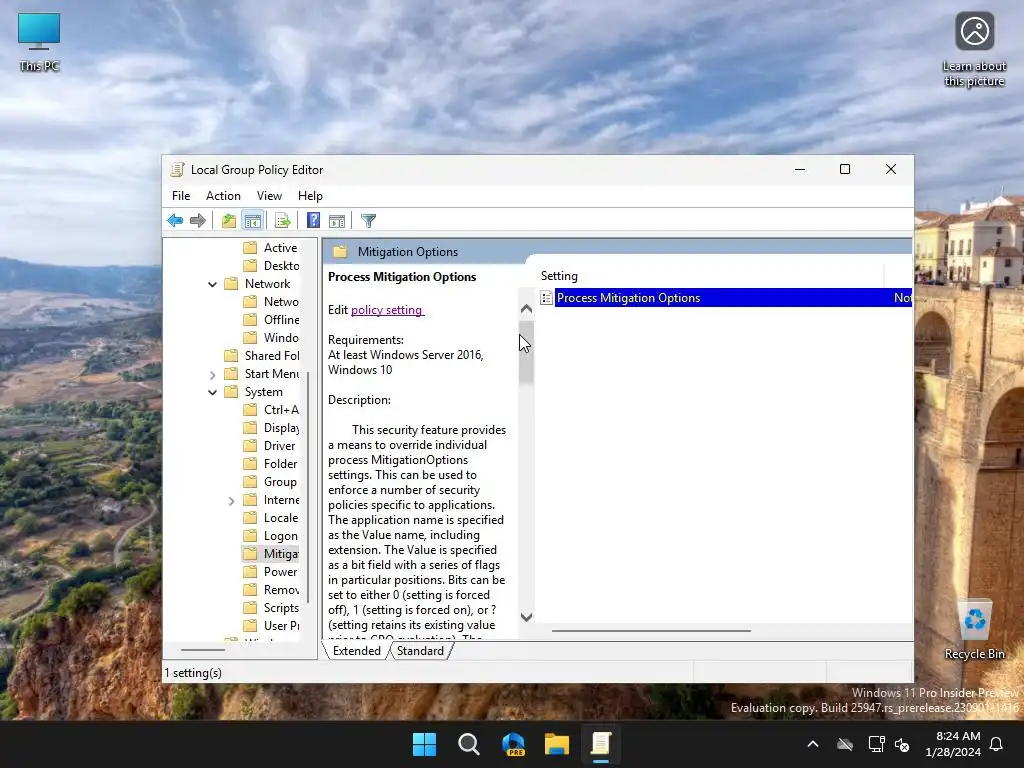Image resolution: width=1024 pixels, height=768 pixels.
Task: Click the muted volume tray icon
Action: pos(902,744)
